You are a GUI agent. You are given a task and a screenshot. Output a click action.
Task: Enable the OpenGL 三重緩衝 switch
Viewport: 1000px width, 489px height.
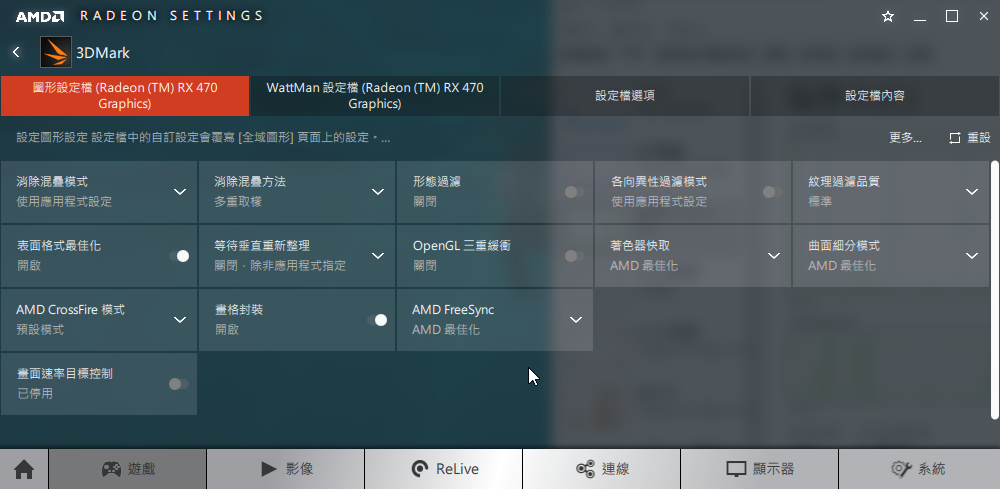pyautogui.click(x=575, y=256)
